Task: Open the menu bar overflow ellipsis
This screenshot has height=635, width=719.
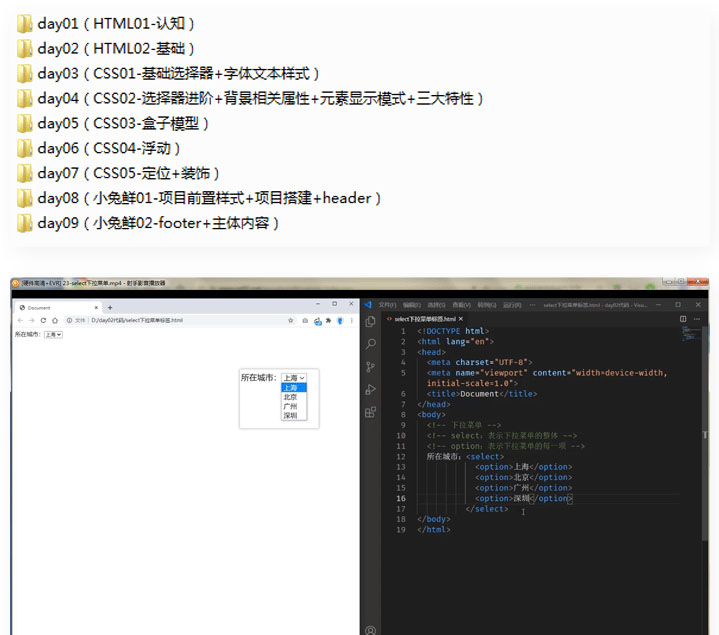Action: 532,305
